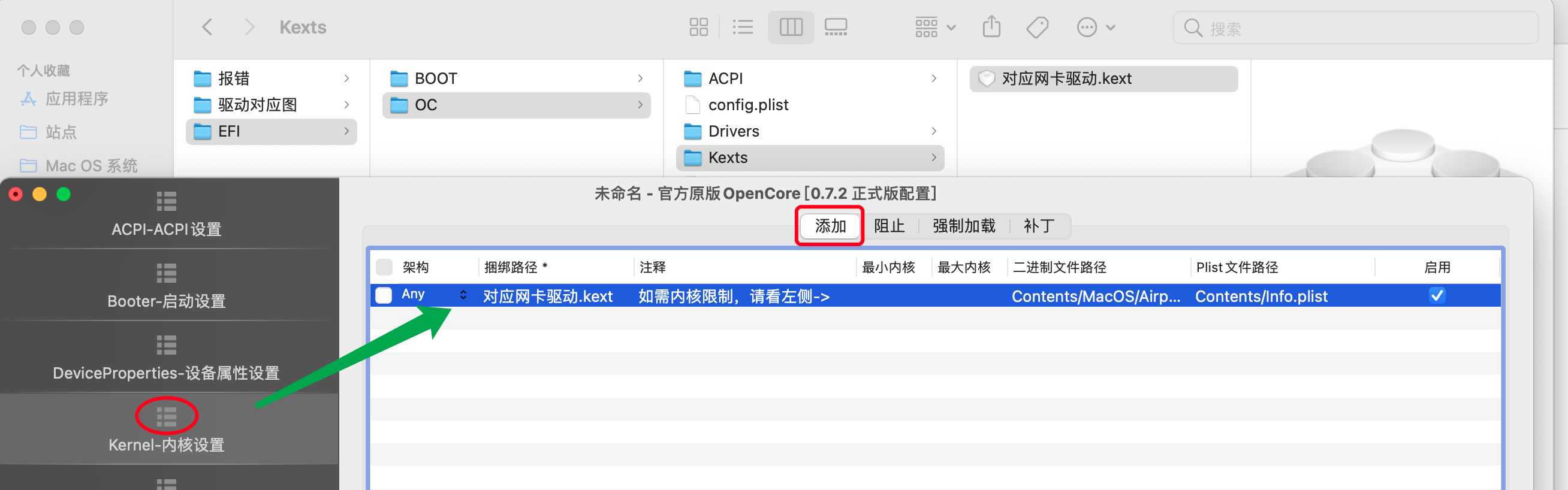Click the Finder share icon
The image size is (1568, 490).
(991, 27)
